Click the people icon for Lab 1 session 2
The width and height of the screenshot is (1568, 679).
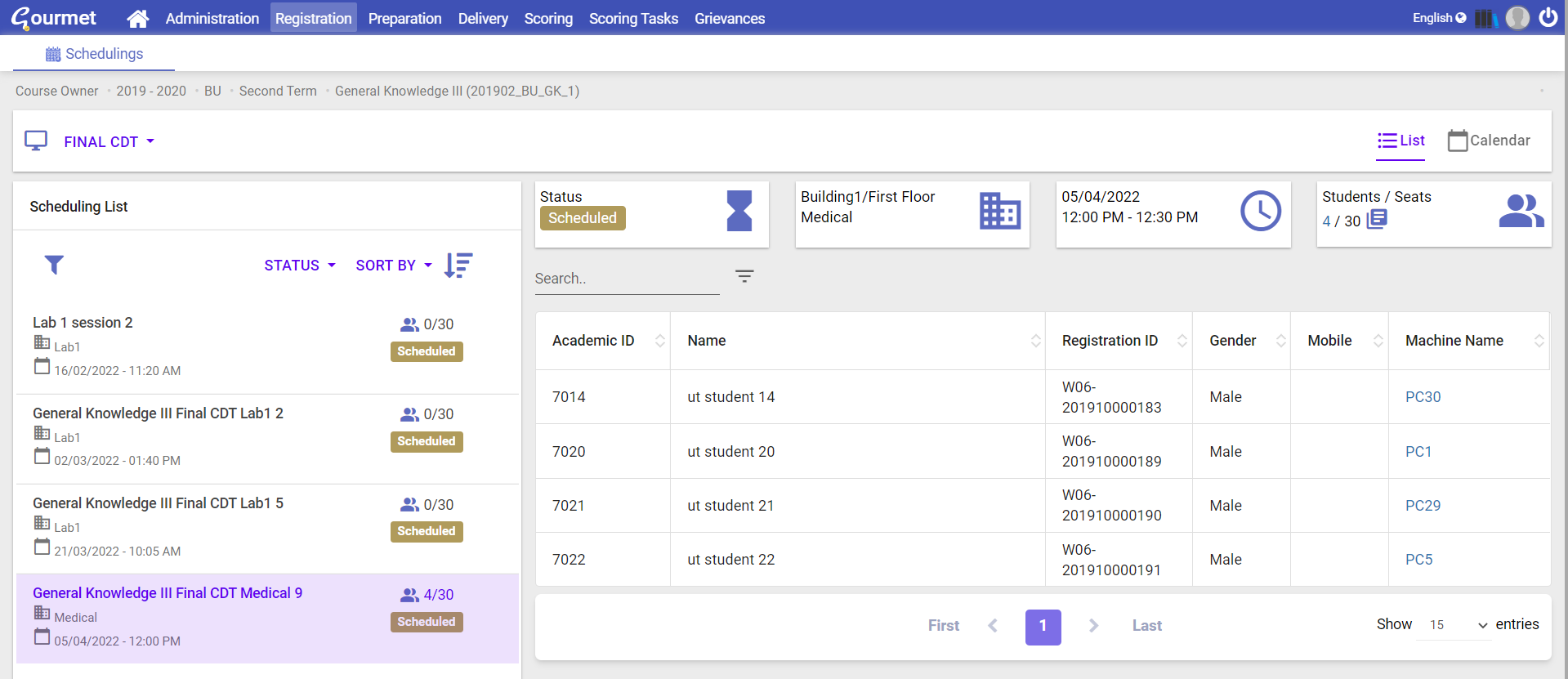tap(409, 324)
